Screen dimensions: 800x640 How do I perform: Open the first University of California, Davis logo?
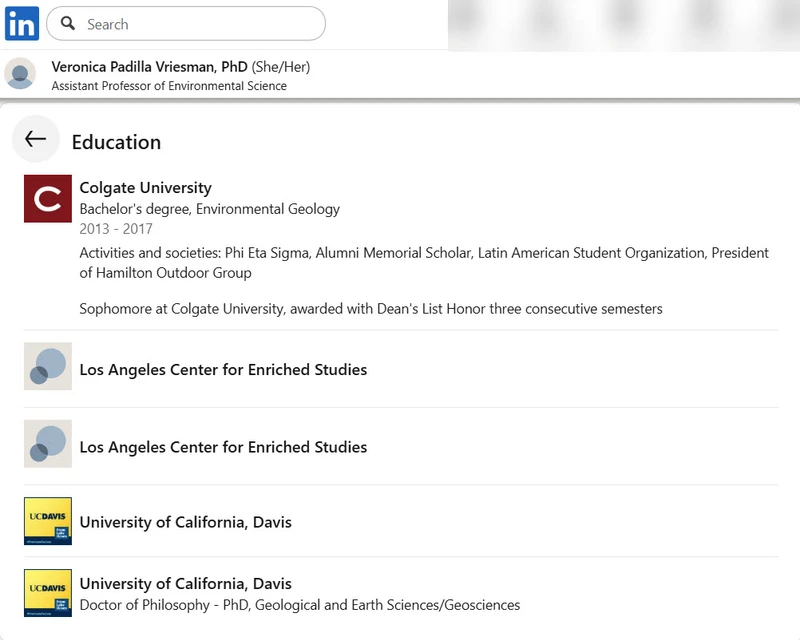click(48, 521)
